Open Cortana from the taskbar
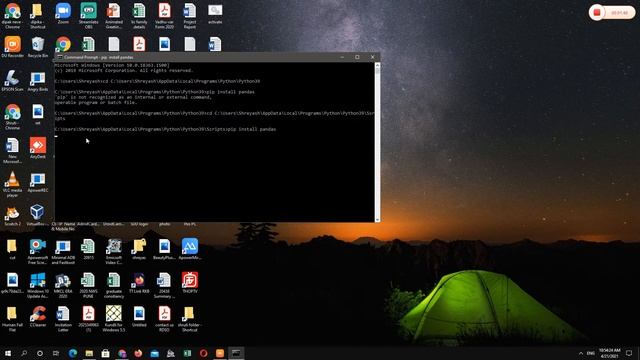Screen dimensions: 640x360 point(40,353)
